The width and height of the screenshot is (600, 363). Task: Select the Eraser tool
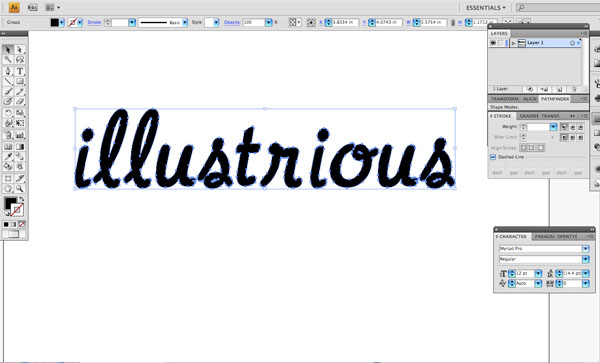click(x=20, y=101)
